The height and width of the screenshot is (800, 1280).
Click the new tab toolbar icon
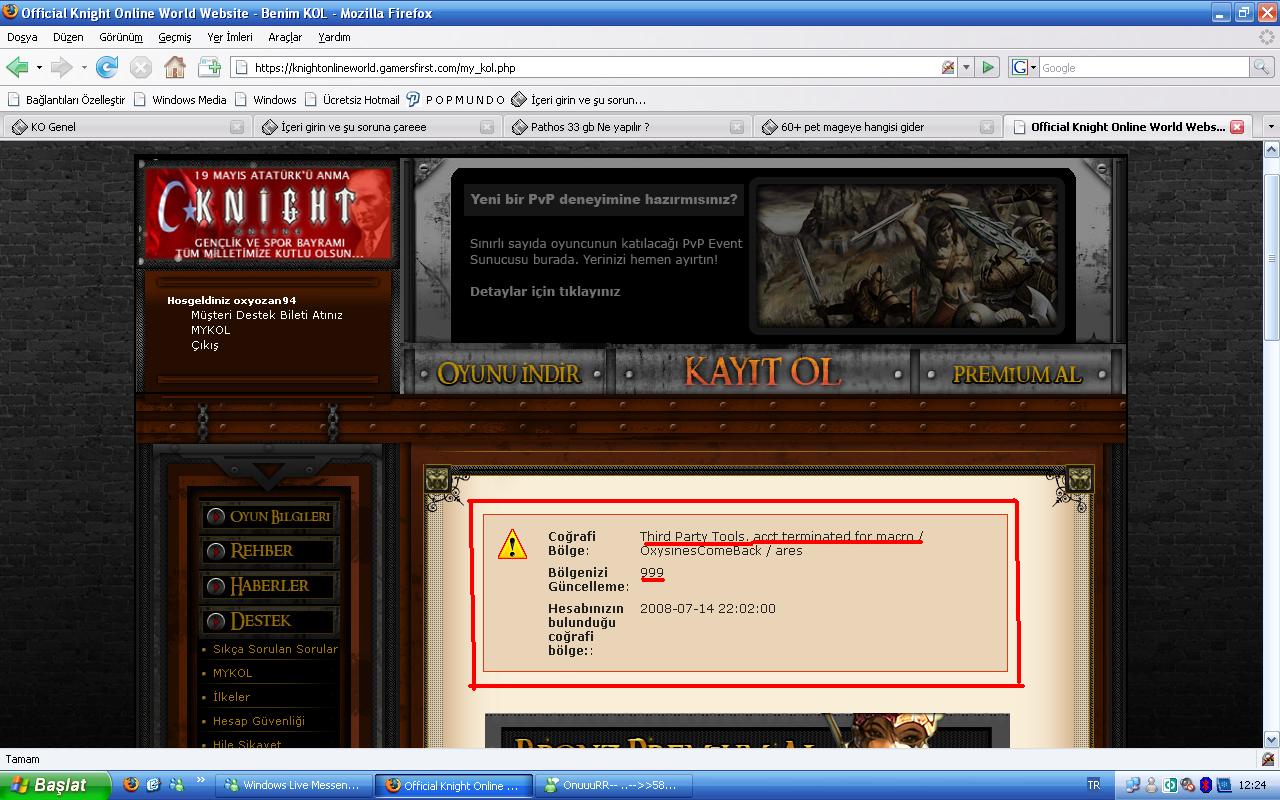point(209,67)
